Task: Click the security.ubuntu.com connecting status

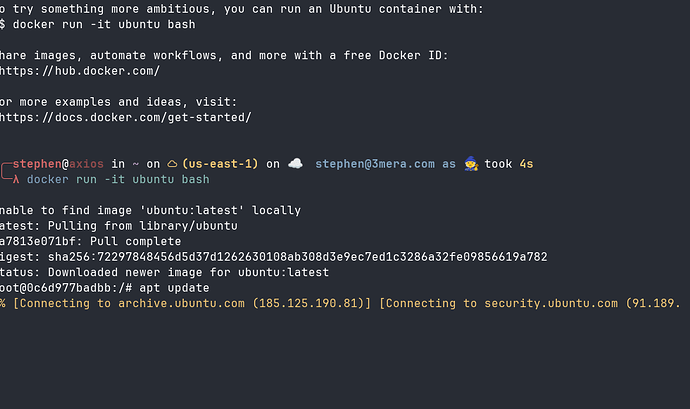Action: point(530,303)
